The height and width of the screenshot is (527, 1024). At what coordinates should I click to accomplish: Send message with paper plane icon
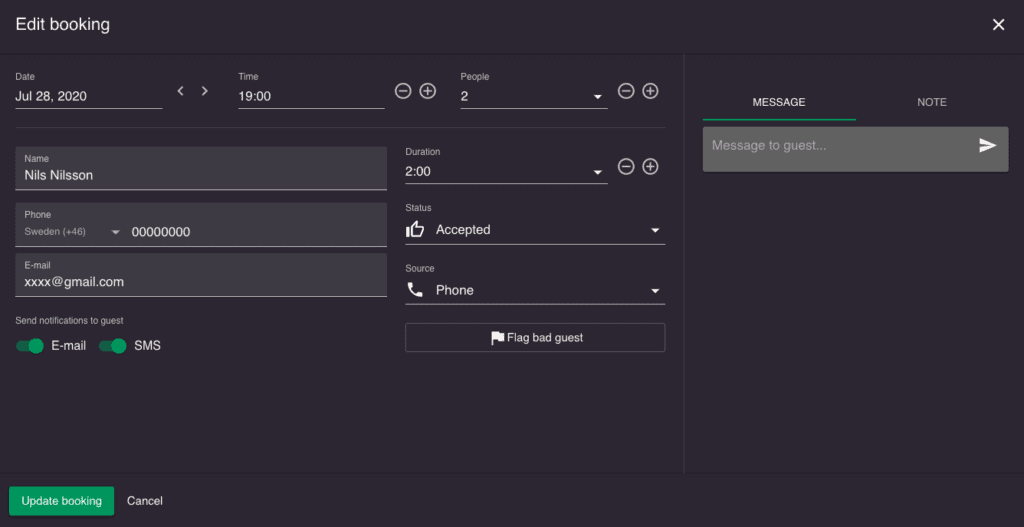point(987,146)
